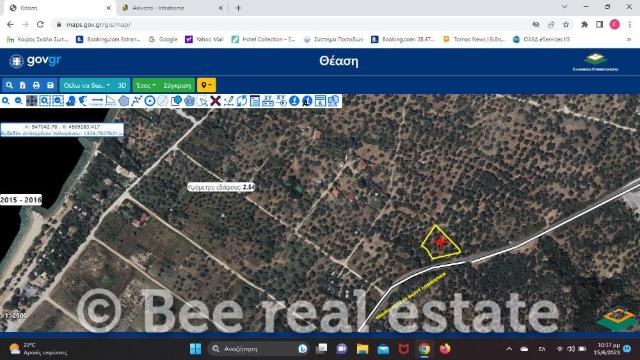
Task: Select the draw circle tool
Action: click(x=150, y=101)
